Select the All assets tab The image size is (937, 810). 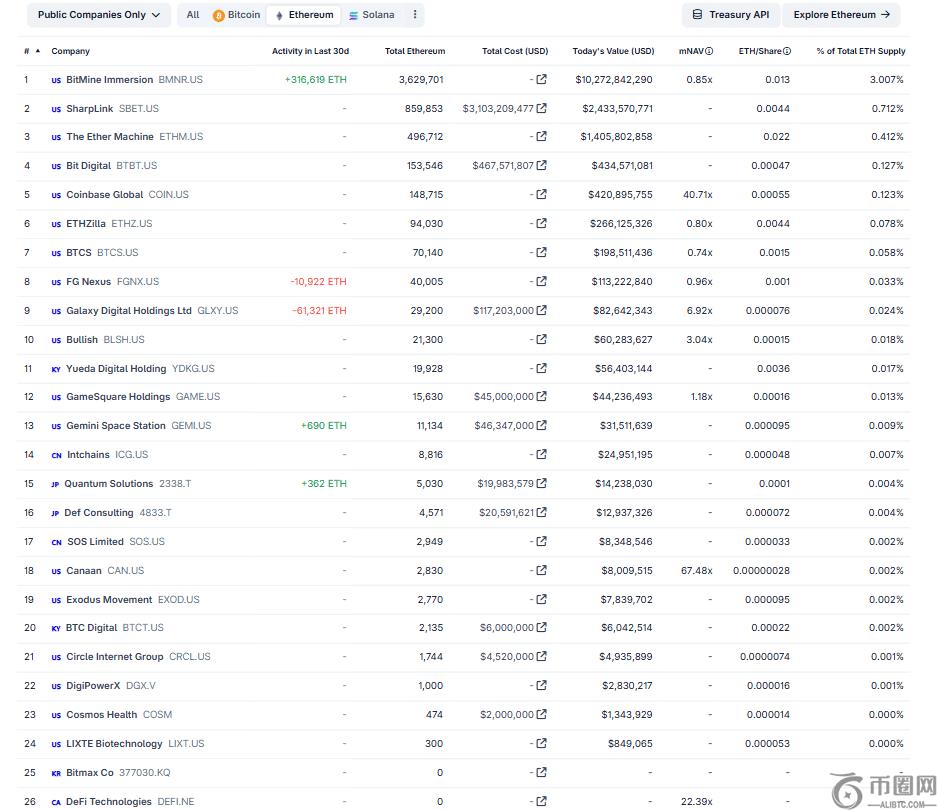(193, 15)
